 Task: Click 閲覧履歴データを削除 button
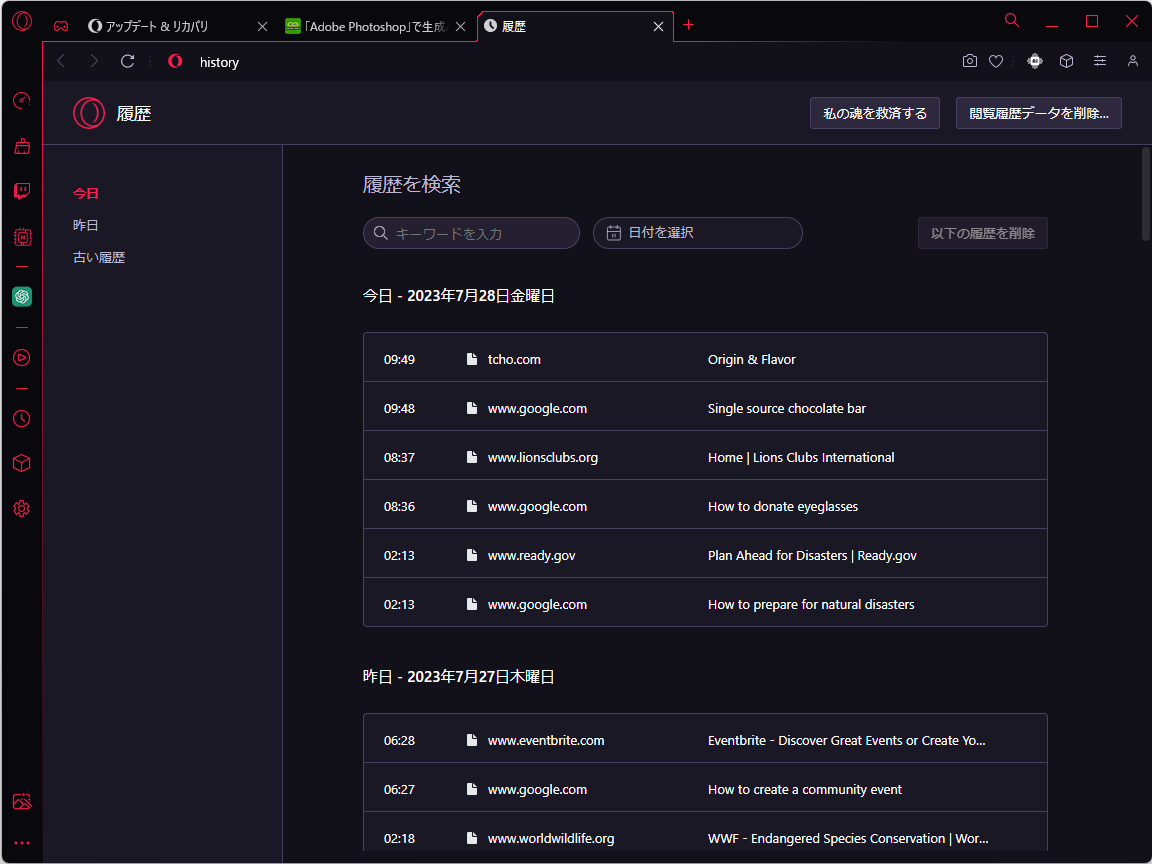[1039, 113]
